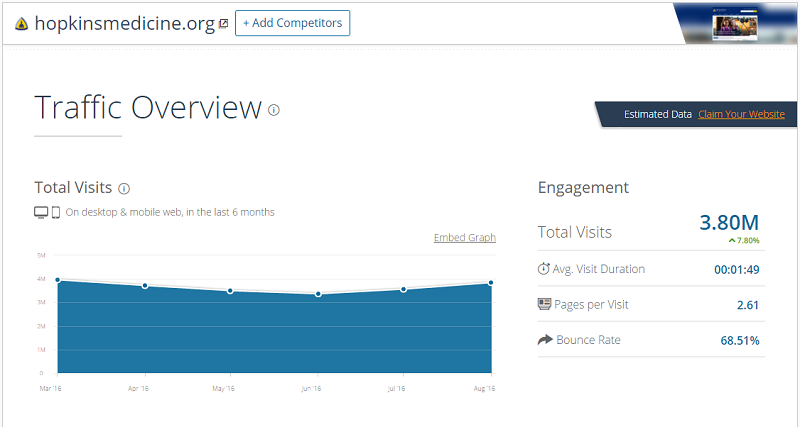This screenshot has height=427, width=800.
Task: Click the info icon next to Traffic Overview
Action: pos(274,110)
